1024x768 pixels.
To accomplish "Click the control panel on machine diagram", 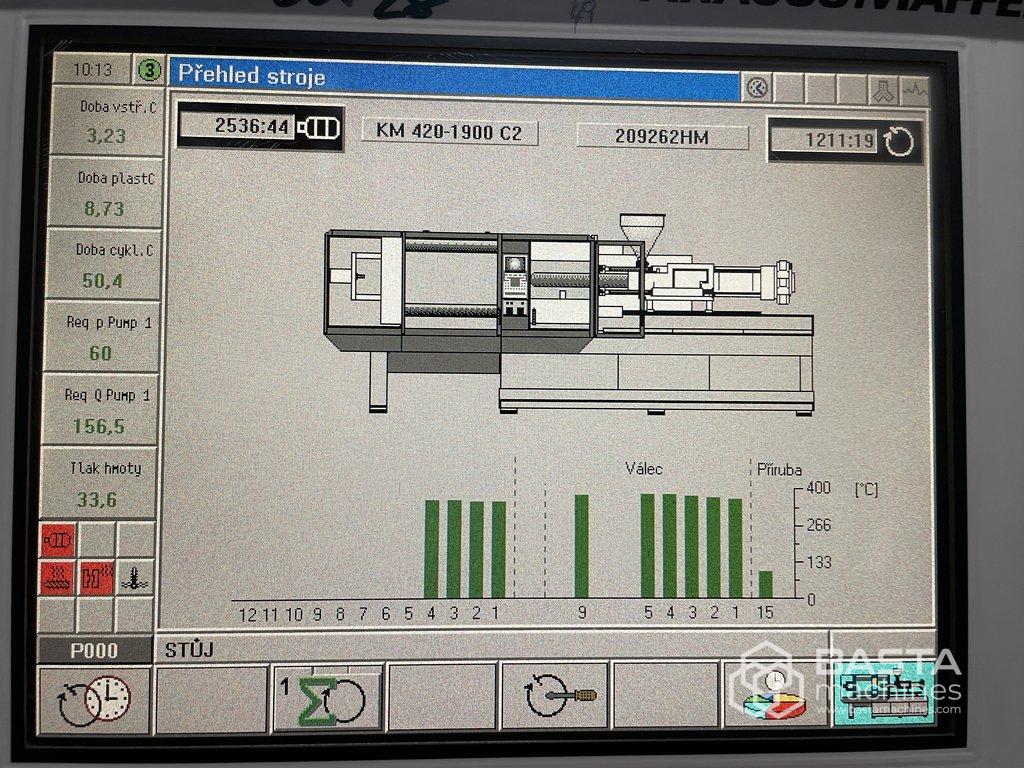I will [x=515, y=283].
